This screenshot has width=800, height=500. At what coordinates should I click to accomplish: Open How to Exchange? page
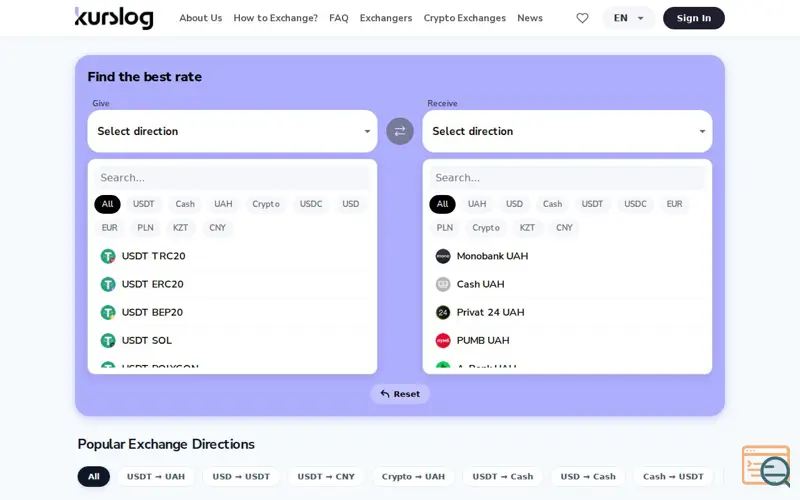276,18
